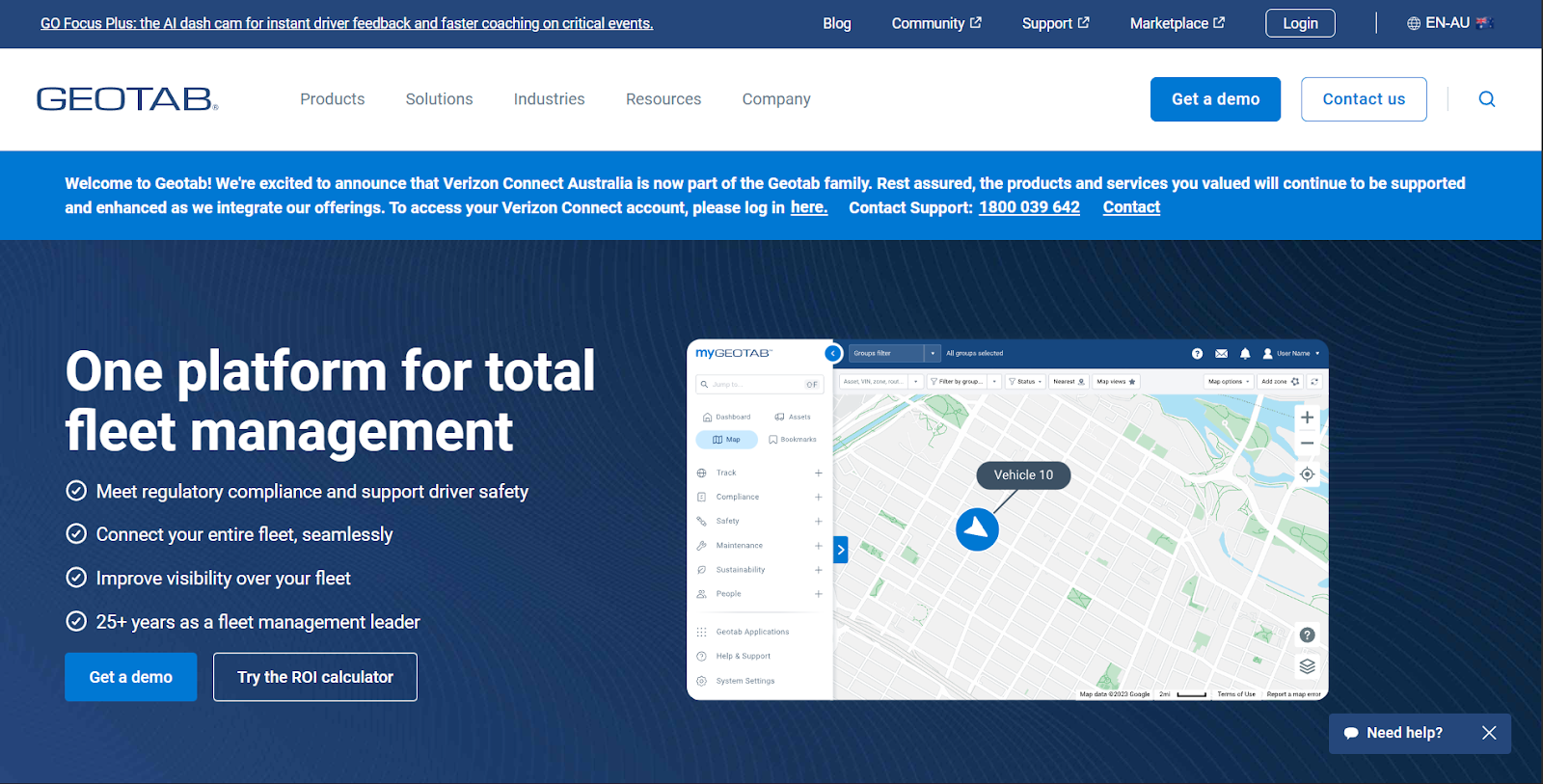Click the Vehicle 10 arrow marker on map

click(x=977, y=529)
